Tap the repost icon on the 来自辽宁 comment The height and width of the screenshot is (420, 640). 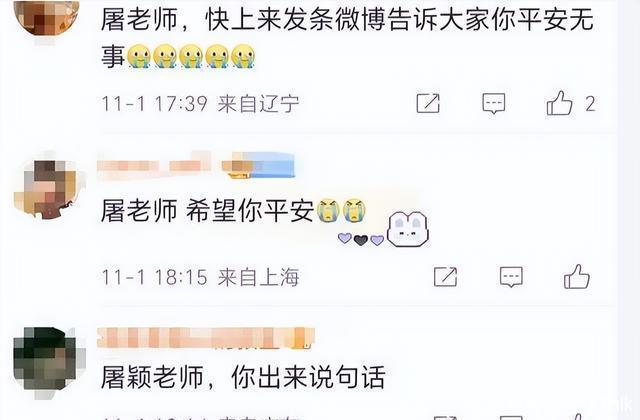coord(428,103)
